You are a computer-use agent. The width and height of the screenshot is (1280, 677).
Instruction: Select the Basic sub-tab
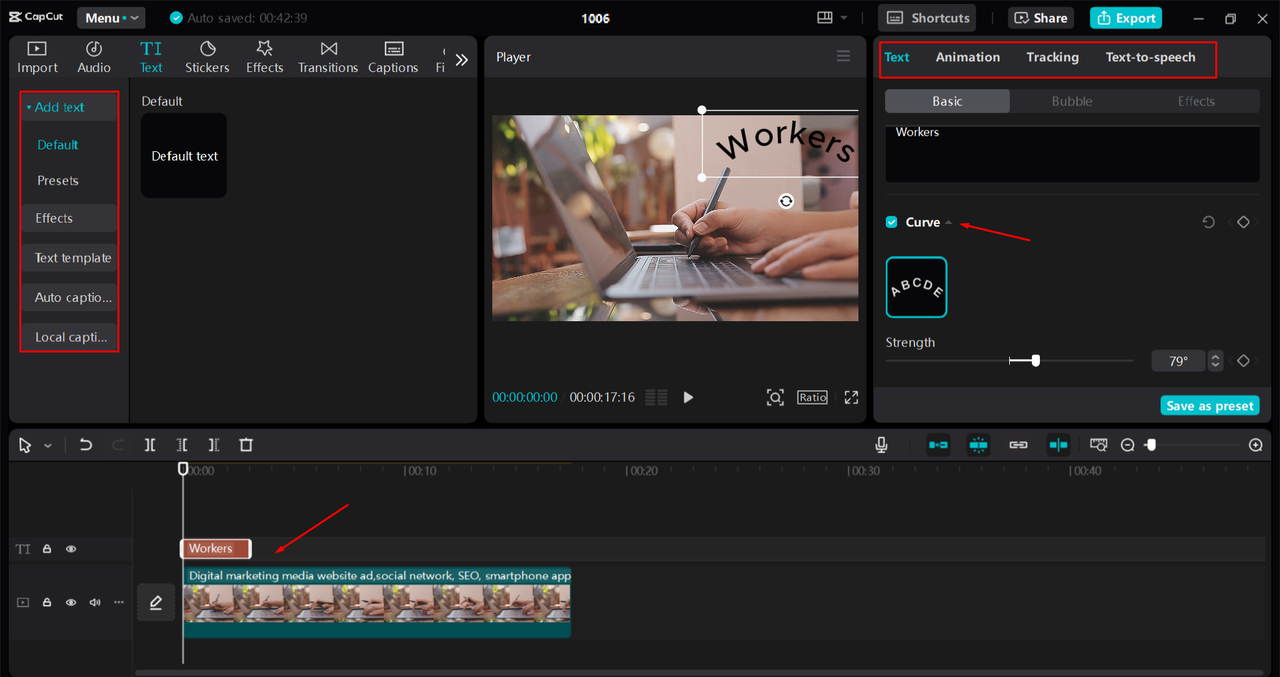tap(947, 101)
